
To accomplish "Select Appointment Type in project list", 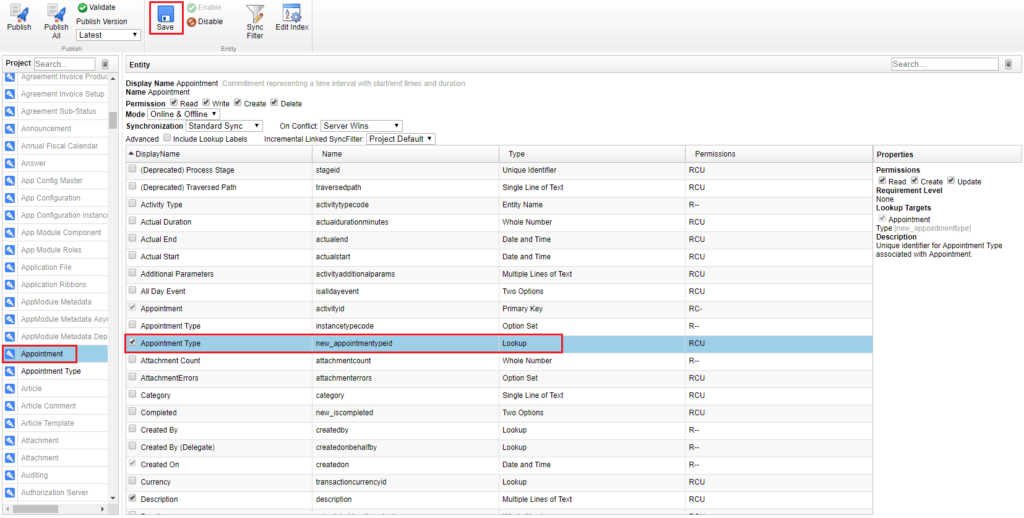I will (x=51, y=371).
